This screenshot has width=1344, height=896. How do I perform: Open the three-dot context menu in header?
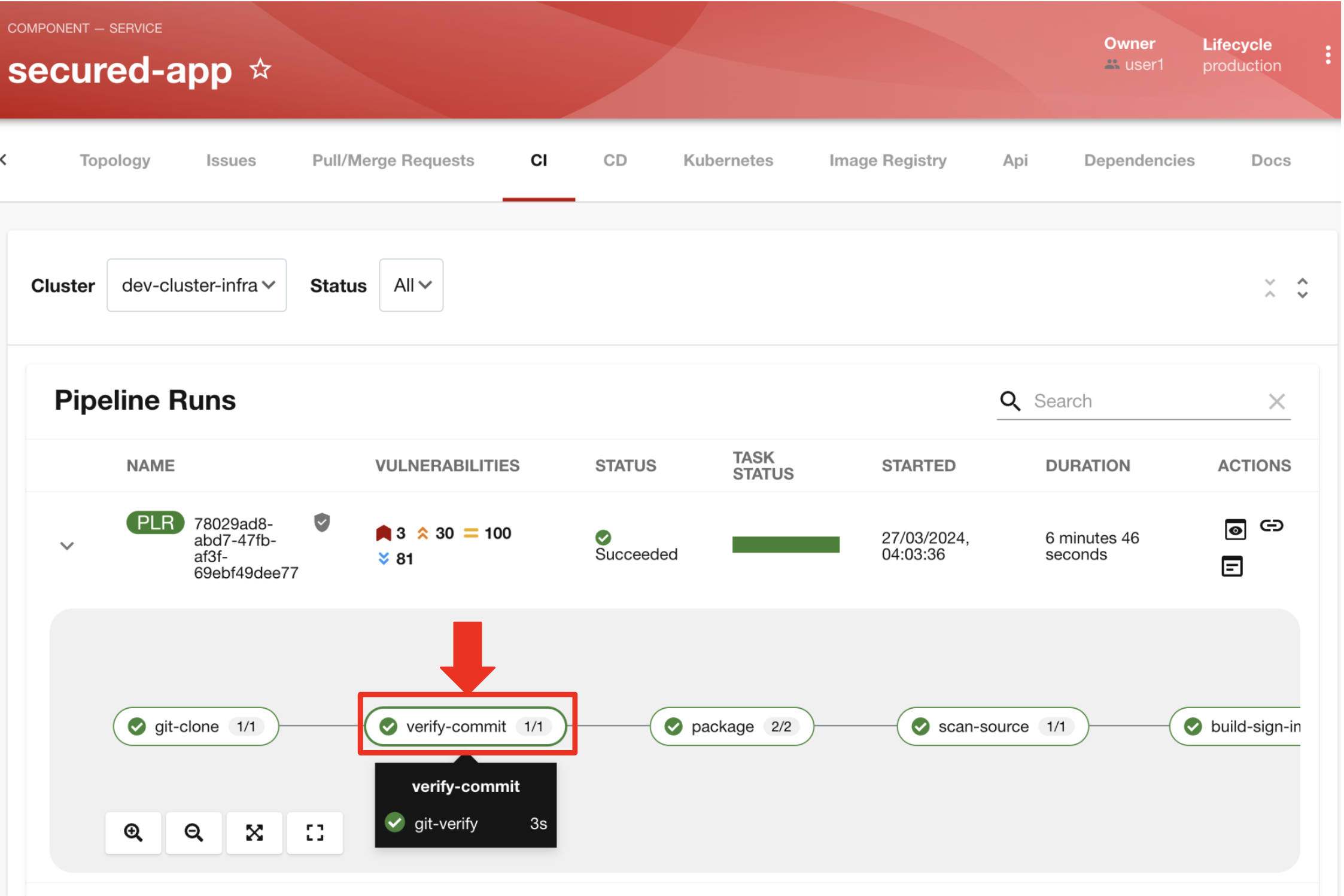point(1328,55)
